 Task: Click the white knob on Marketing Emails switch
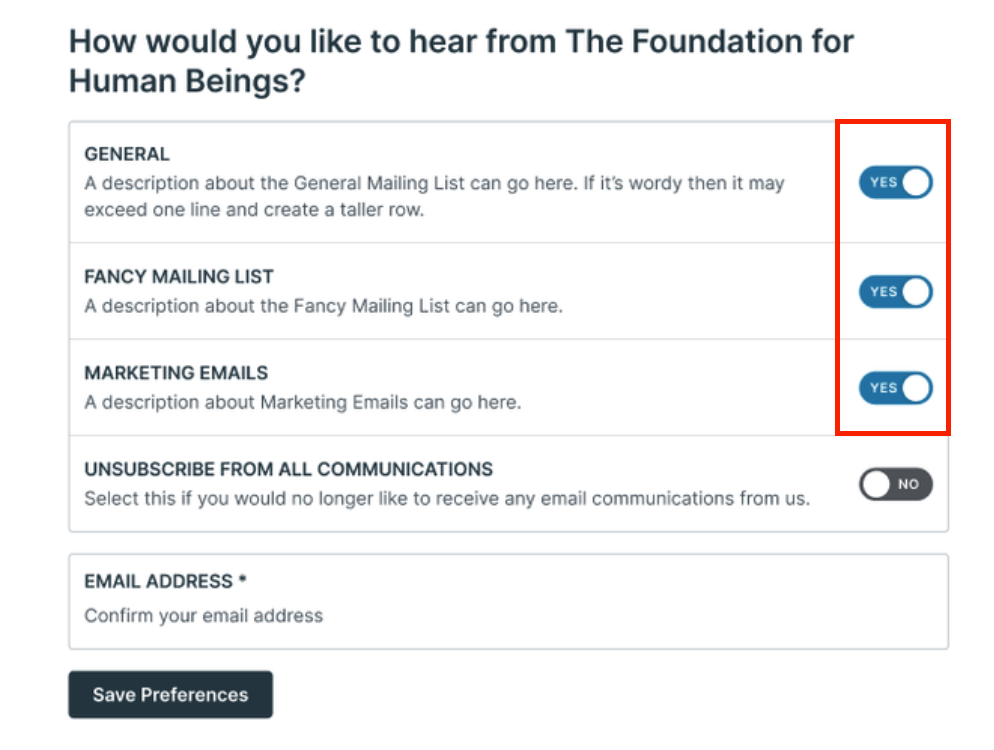[915, 388]
